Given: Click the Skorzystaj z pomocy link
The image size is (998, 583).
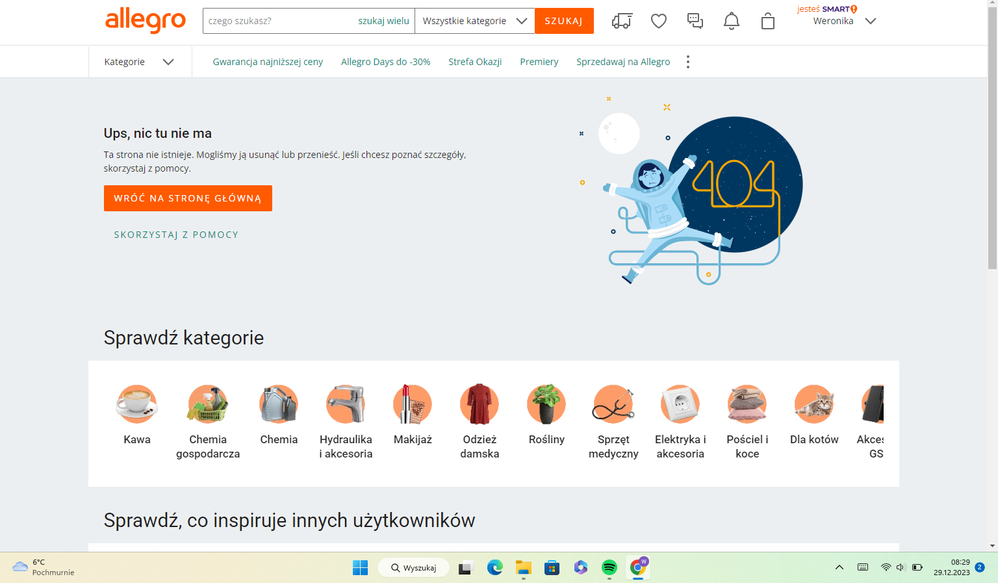Looking at the screenshot, I should 176,235.
